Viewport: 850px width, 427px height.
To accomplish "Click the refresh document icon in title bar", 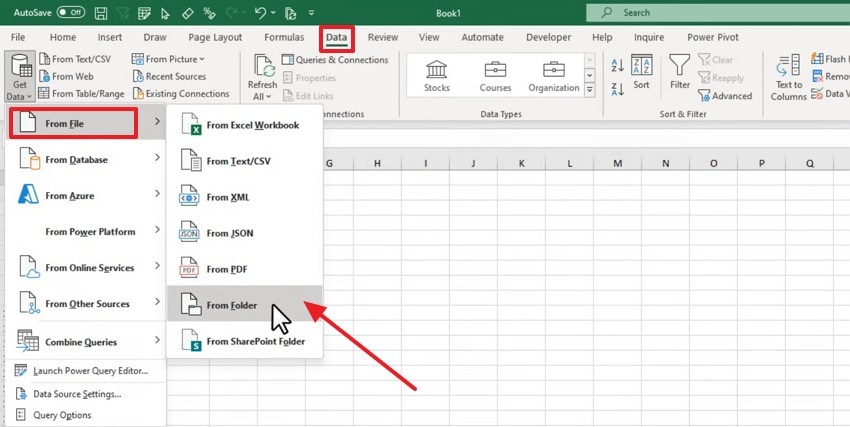I will coord(291,13).
